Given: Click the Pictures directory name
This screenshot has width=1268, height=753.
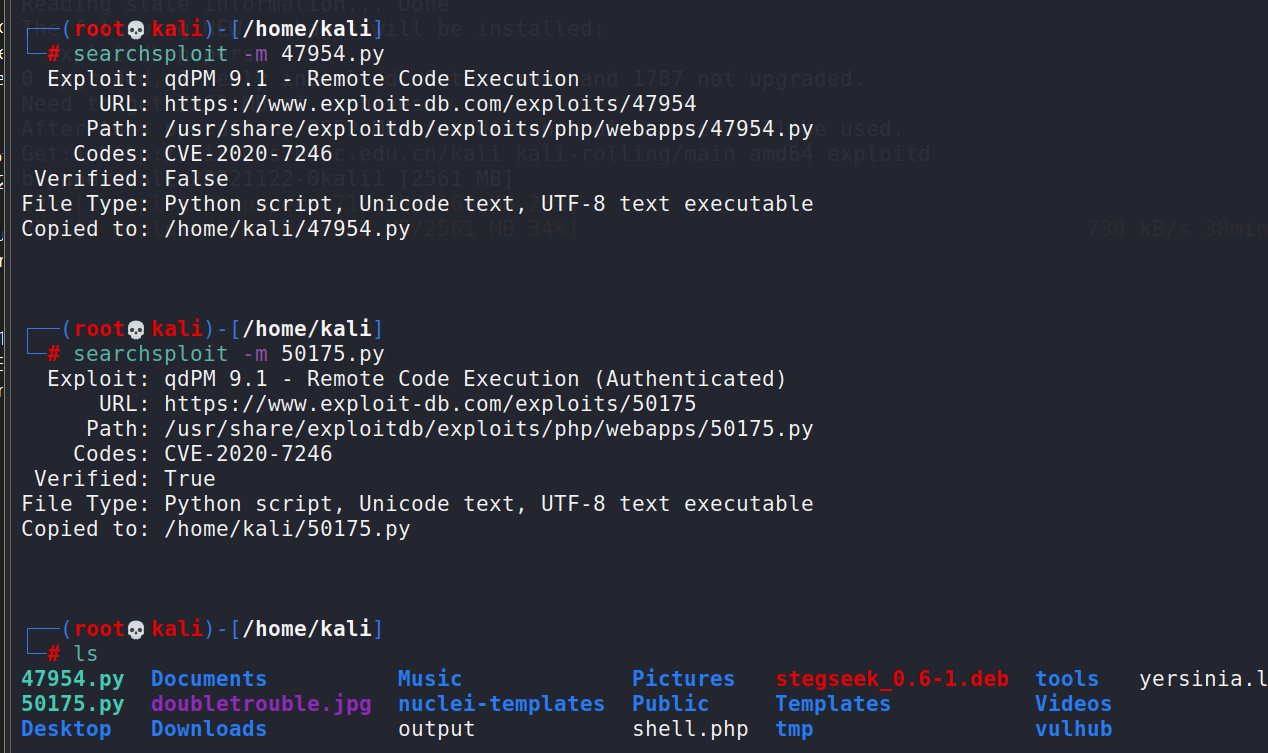Looking at the screenshot, I should (x=683, y=679).
